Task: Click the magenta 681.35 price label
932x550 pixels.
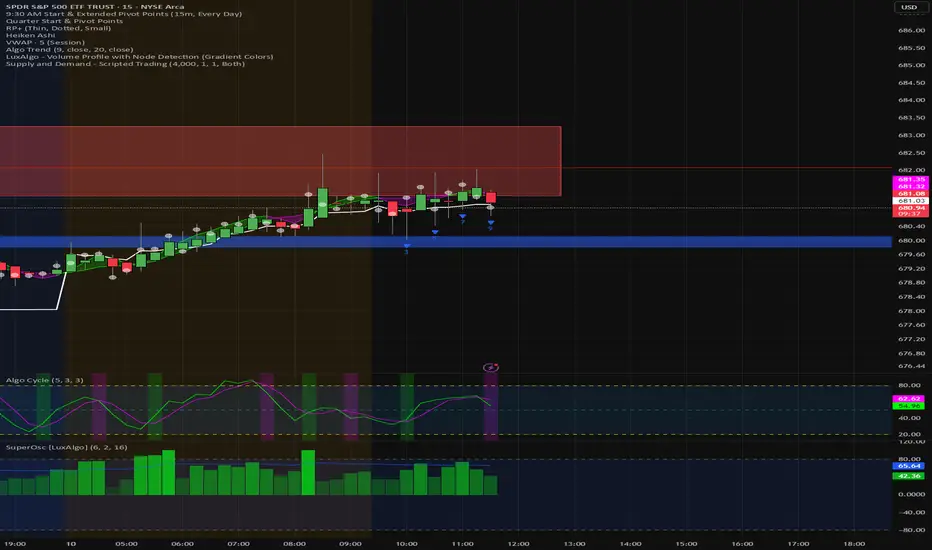Action: (x=910, y=179)
